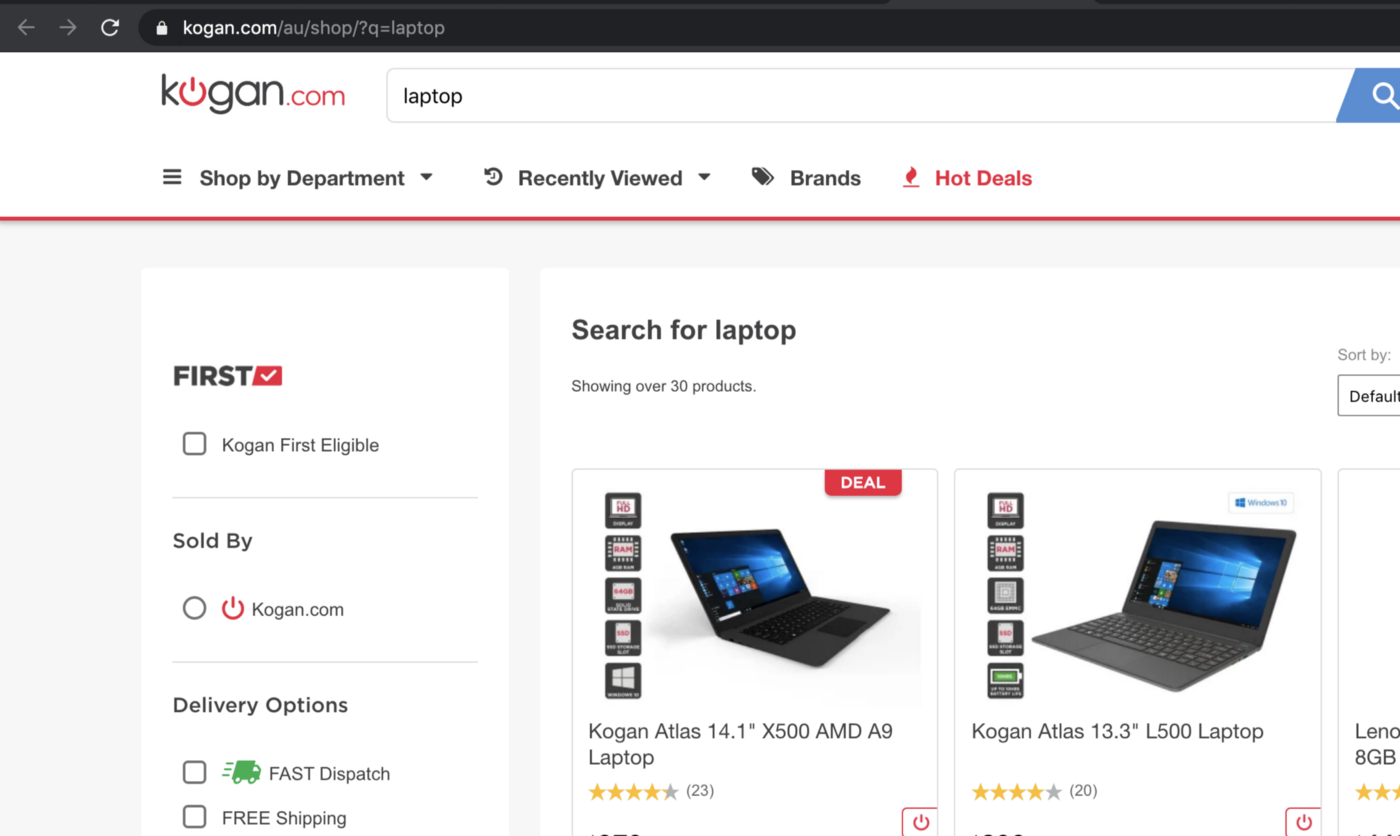The width and height of the screenshot is (1400, 836).
Task: Click the red power icon on Atlas 14.1" card
Action: 920,822
